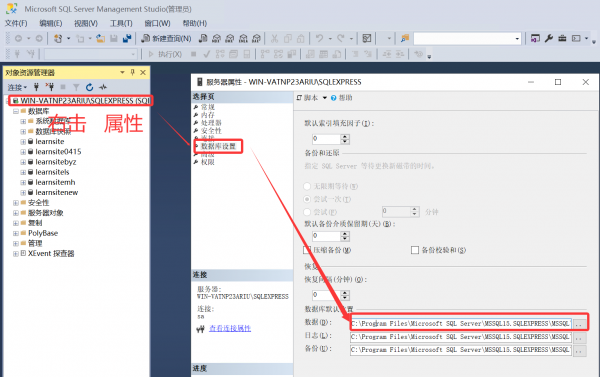This screenshot has height=377, width=600.
Task: Select the learnsitels database
Action: coord(52,172)
